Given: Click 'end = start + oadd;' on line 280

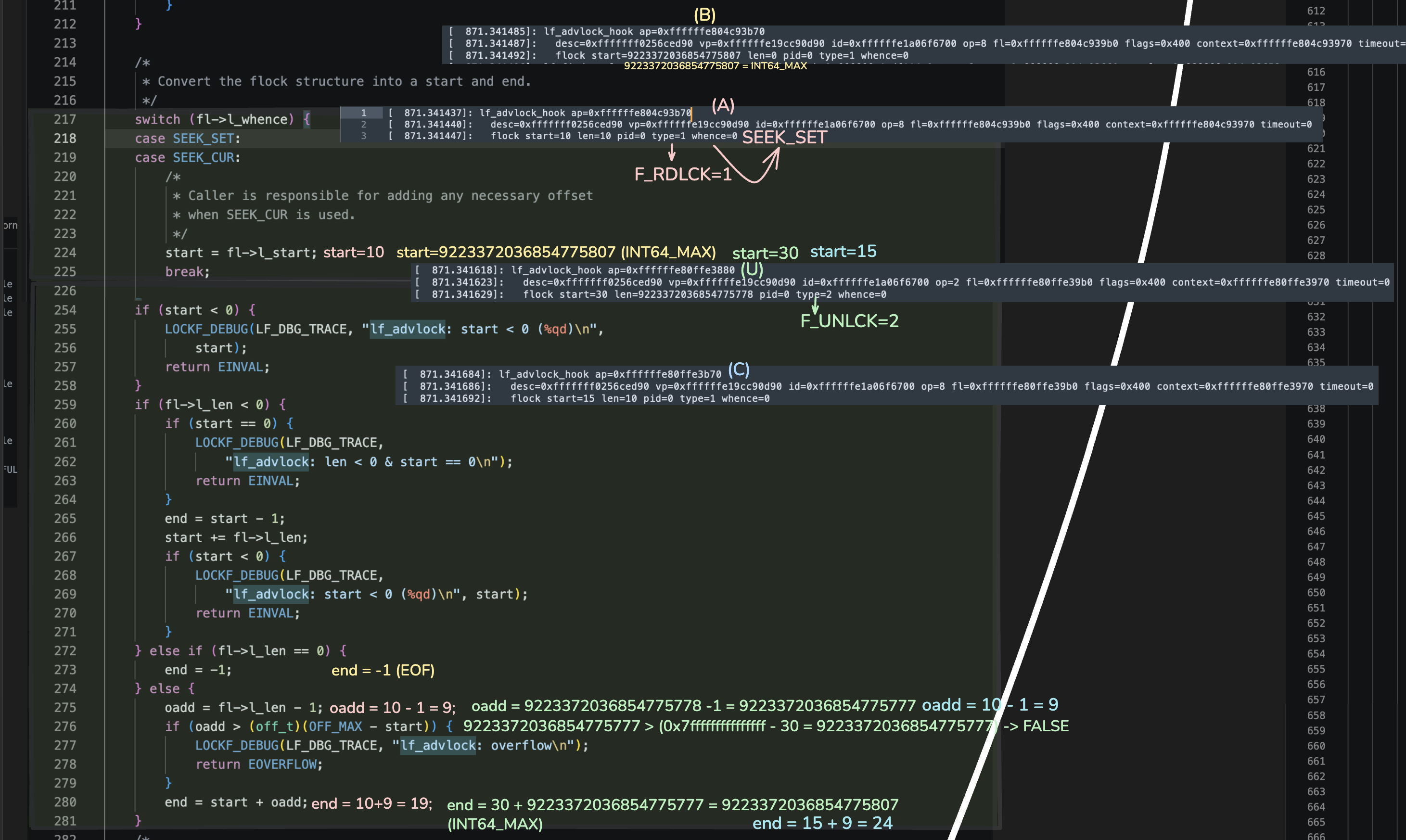Looking at the screenshot, I should (x=236, y=802).
